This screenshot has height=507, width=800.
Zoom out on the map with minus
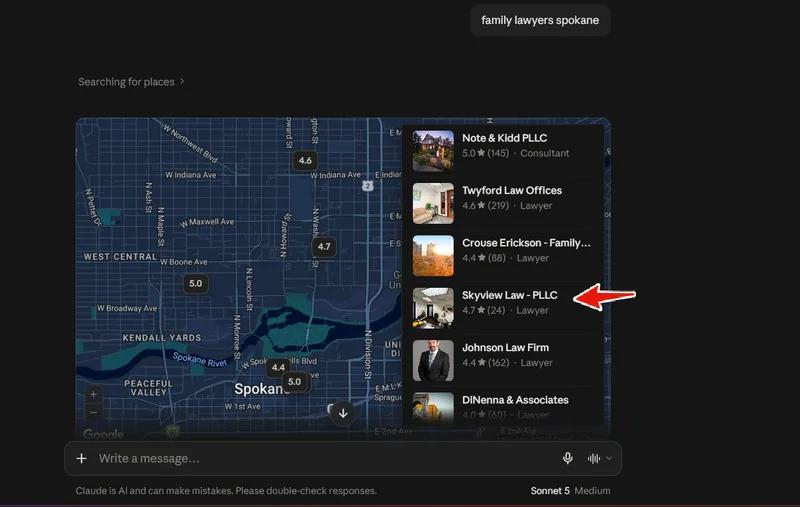point(93,412)
